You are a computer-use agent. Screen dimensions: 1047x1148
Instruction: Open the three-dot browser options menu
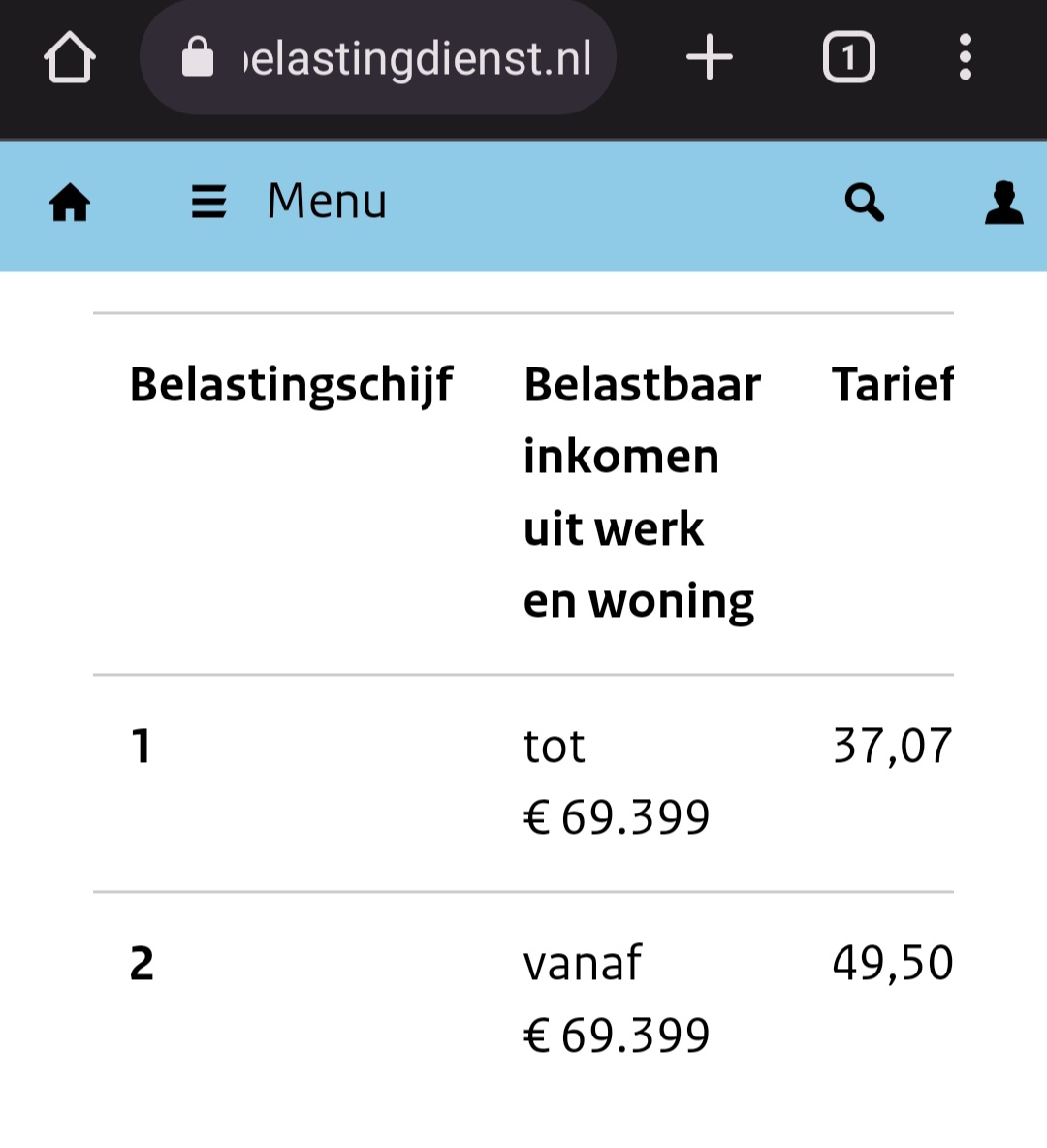966,55
